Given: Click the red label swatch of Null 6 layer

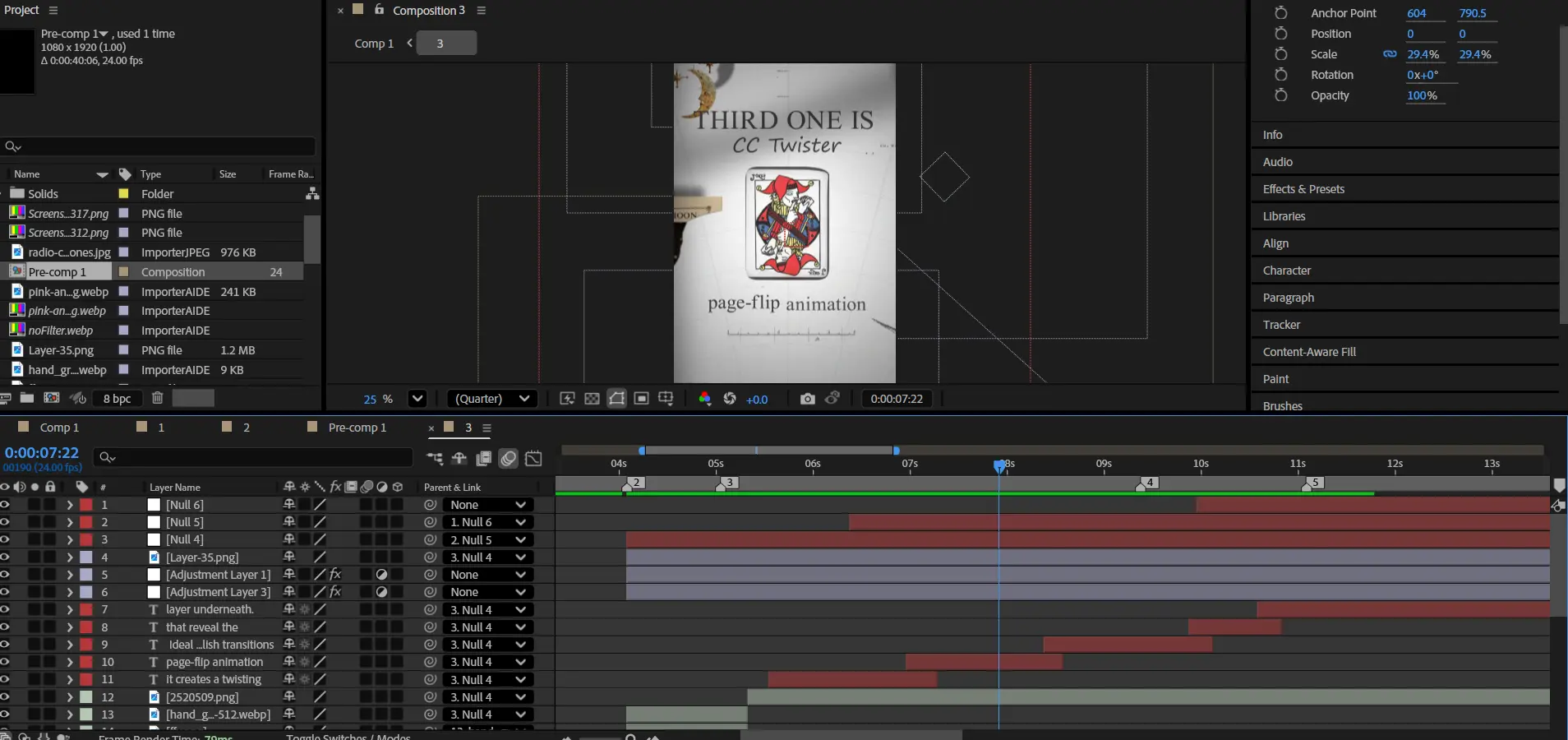Looking at the screenshot, I should tap(86, 505).
